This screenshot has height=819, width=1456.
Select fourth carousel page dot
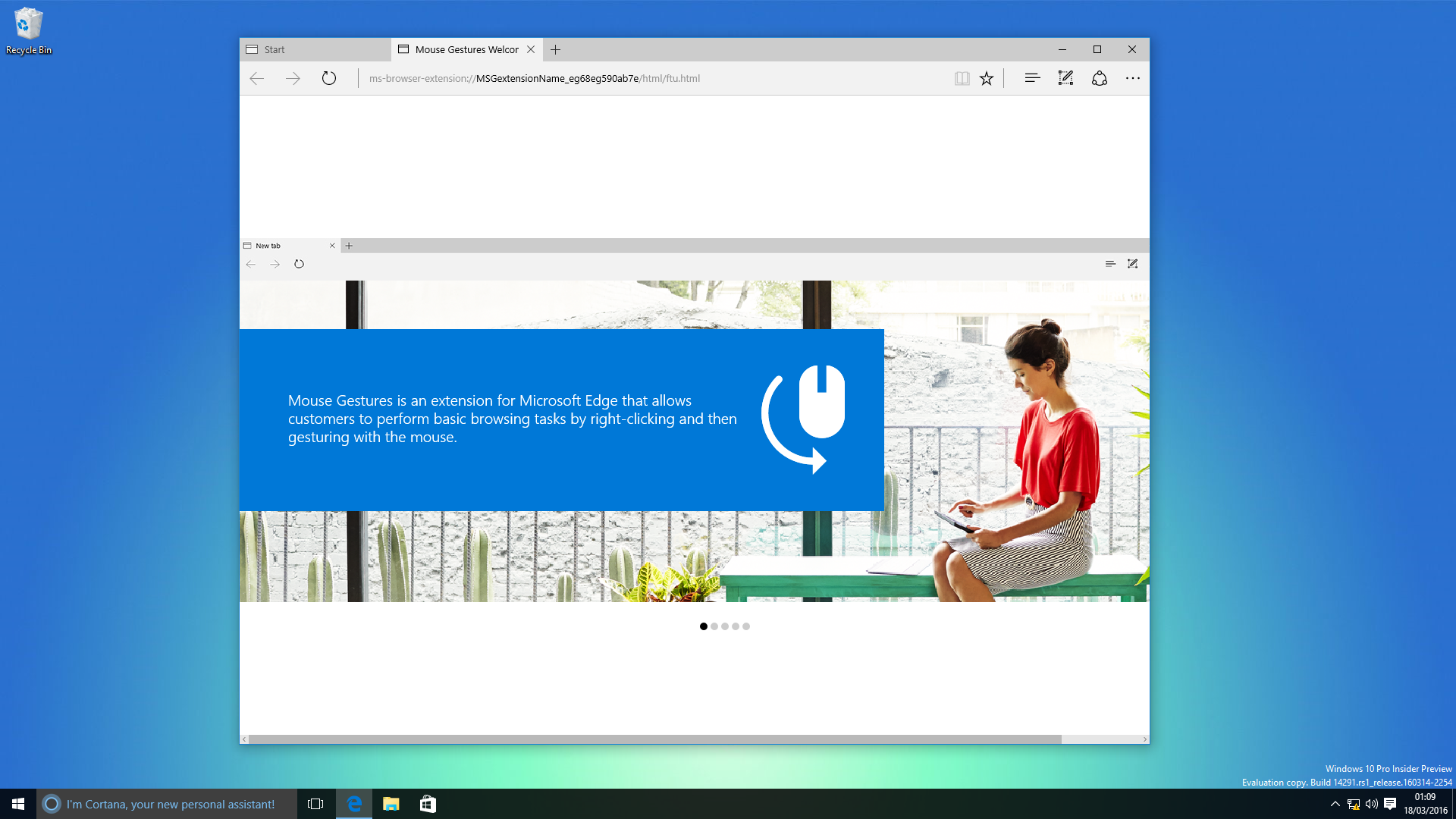(736, 626)
